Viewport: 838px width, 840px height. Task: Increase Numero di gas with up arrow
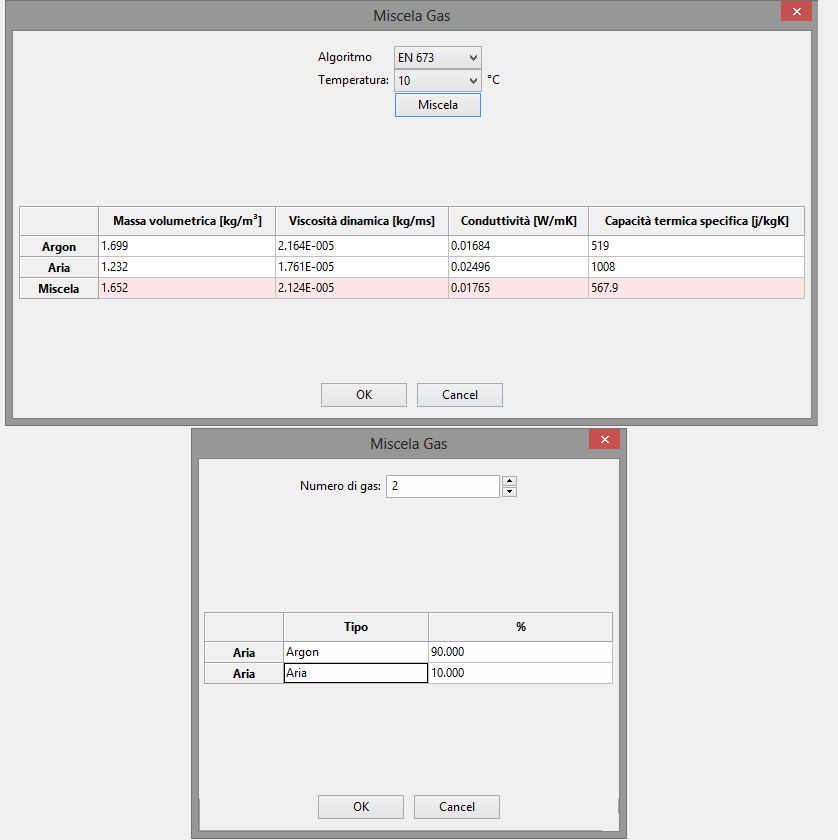[x=510, y=481]
